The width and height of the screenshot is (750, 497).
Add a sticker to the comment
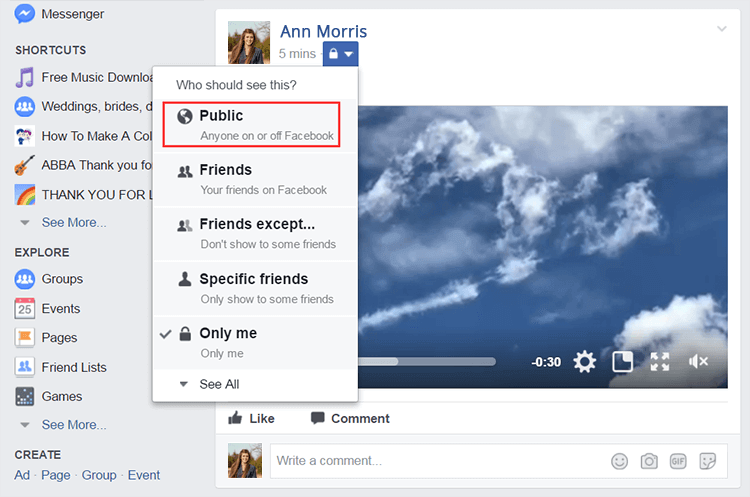pyautogui.click(x=707, y=461)
